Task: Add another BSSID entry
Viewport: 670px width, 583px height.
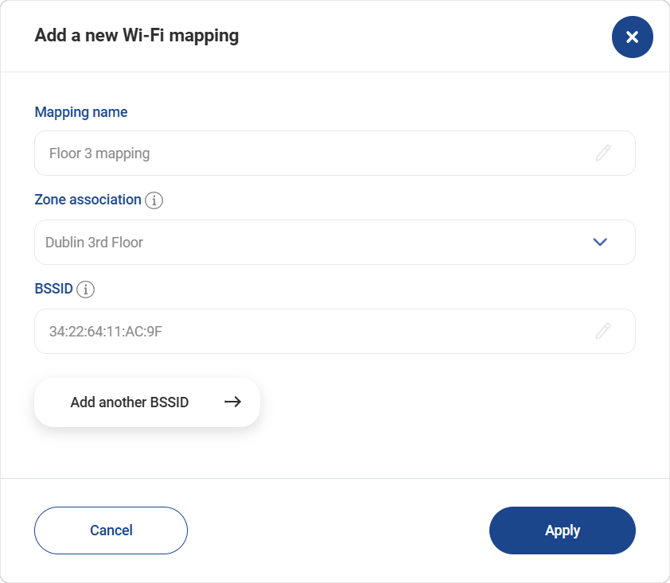Action: coord(147,402)
